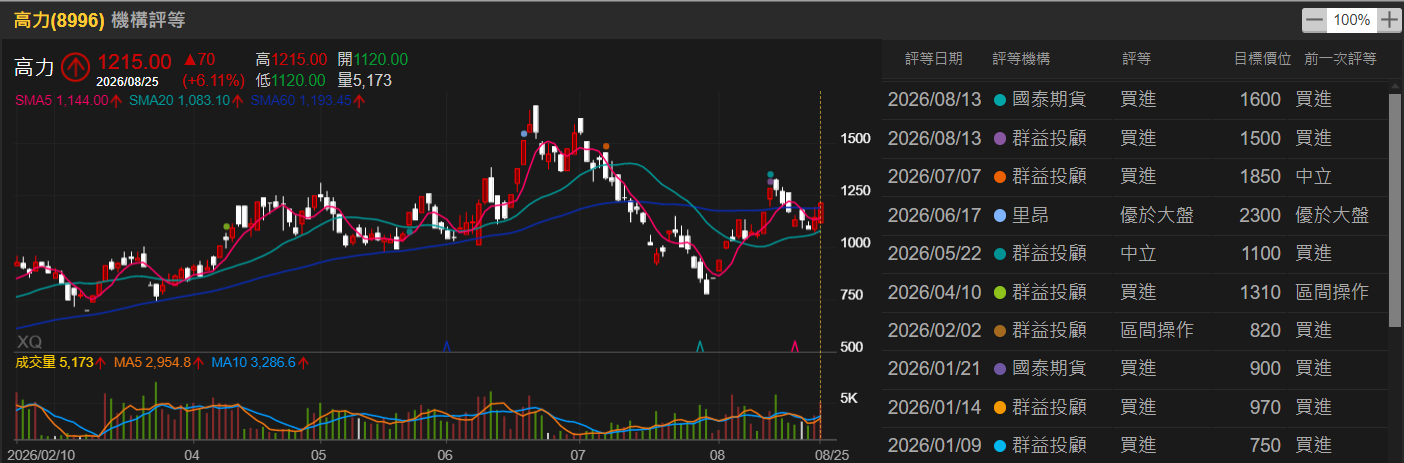Click the 1500 price axis label
1404x463 pixels.
(855, 138)
